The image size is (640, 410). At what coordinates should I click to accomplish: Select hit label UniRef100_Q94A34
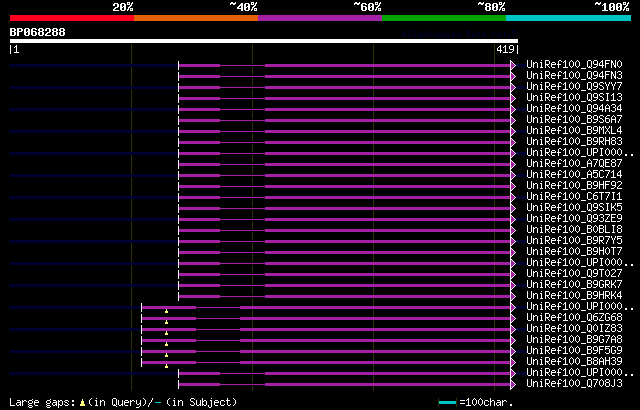tap(574, 109)
